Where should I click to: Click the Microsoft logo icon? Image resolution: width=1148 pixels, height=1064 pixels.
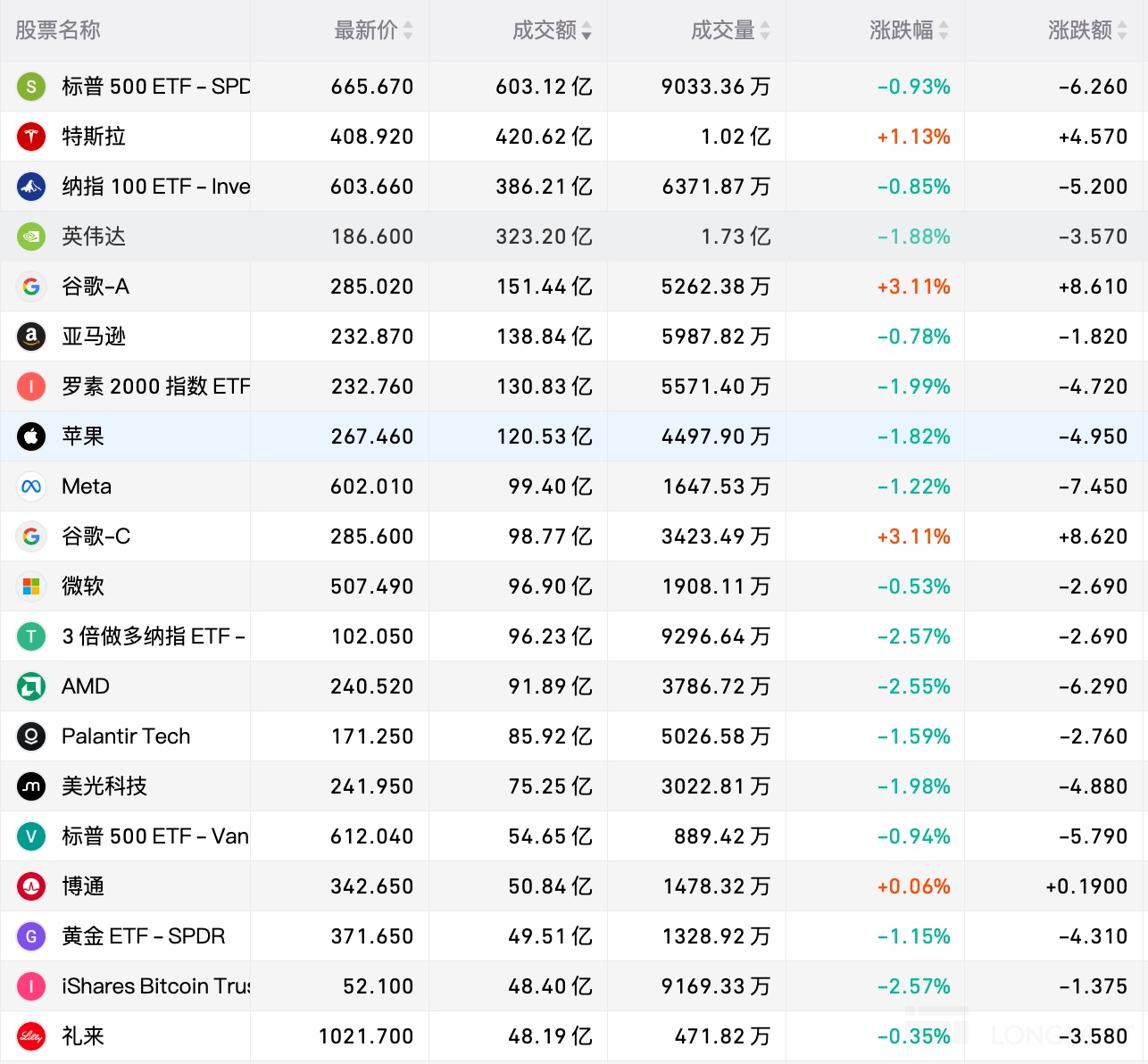(31, 586)
